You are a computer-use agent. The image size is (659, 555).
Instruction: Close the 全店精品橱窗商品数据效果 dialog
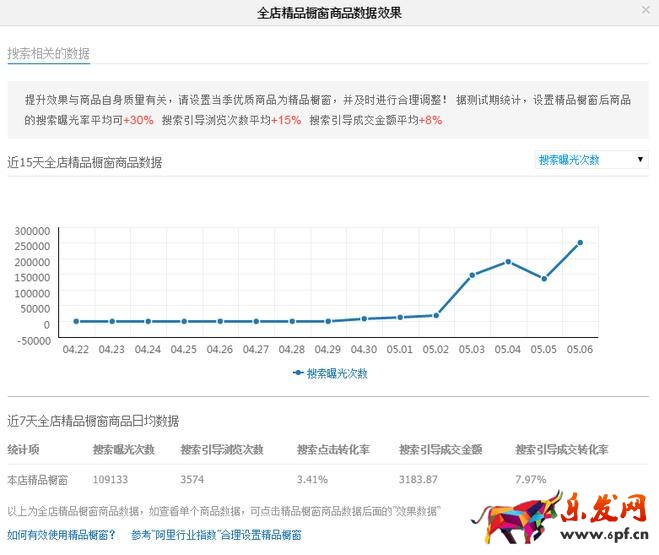pyautogui.click(x=645, y=10)
